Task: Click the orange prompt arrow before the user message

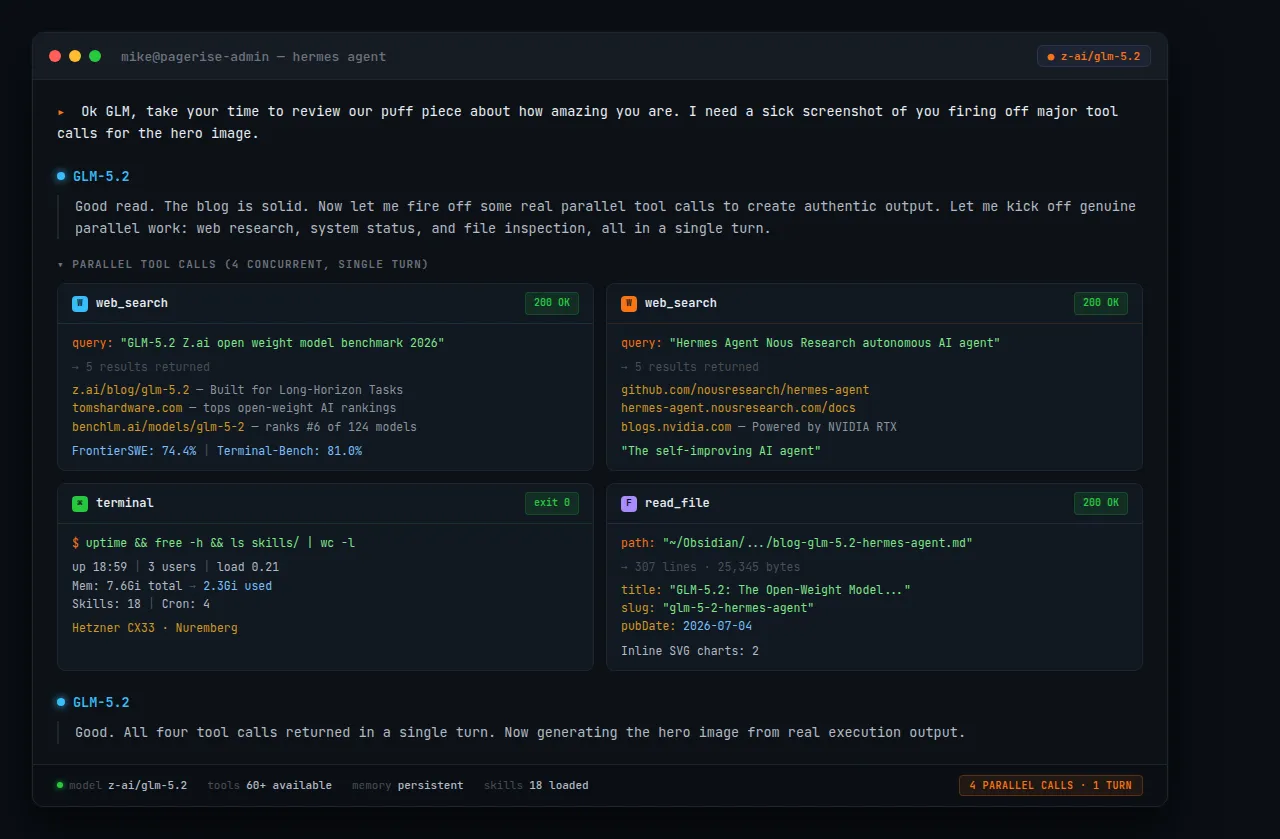Action: (x=61, y=112)
